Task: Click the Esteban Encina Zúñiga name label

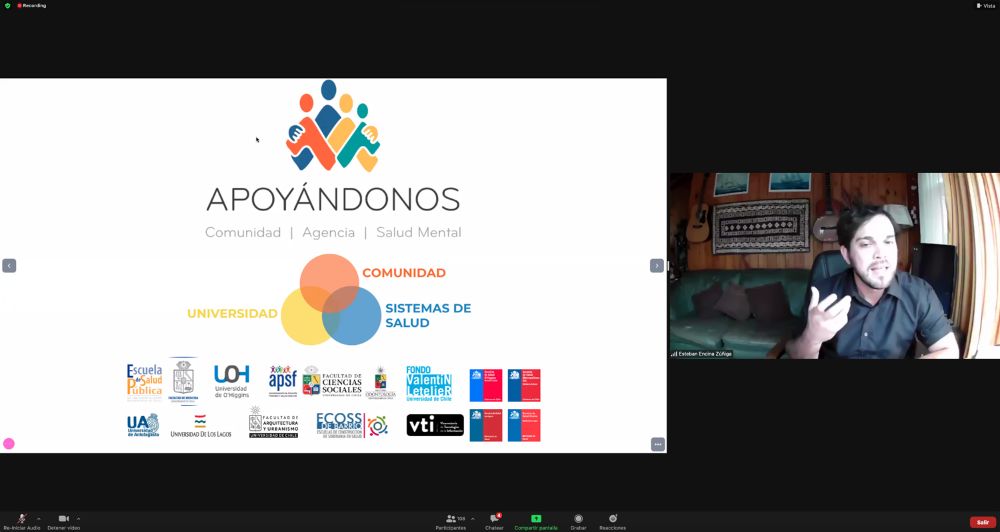Action: (x=702, y=353)
